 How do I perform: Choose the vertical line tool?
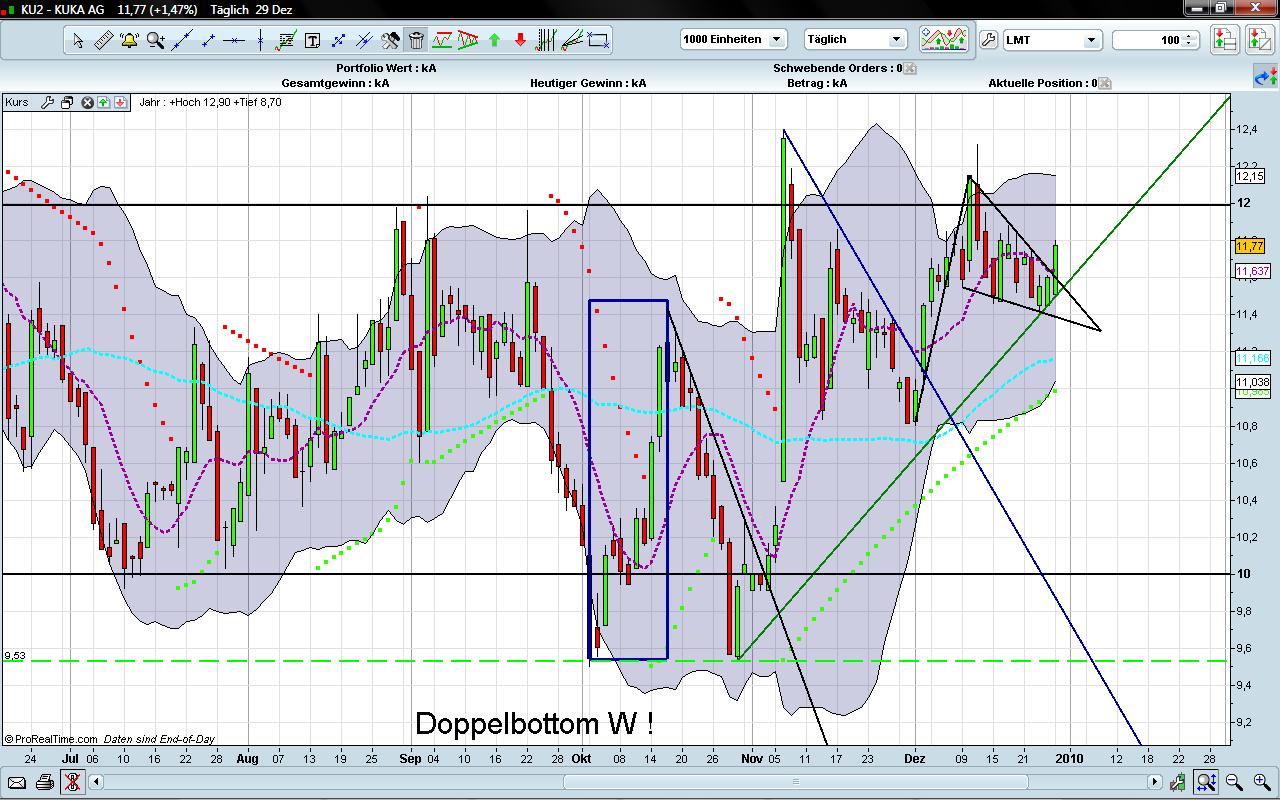(x=260, y=40)
